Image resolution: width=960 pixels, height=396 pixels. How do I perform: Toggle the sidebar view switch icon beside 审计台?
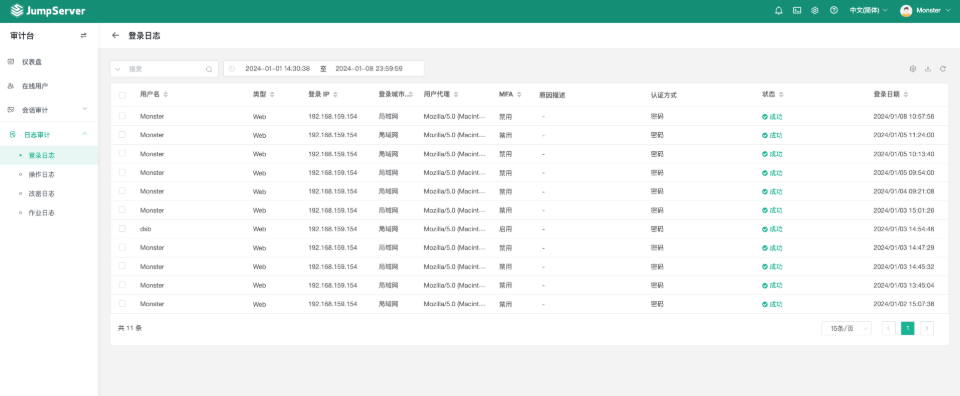point(83,35)
